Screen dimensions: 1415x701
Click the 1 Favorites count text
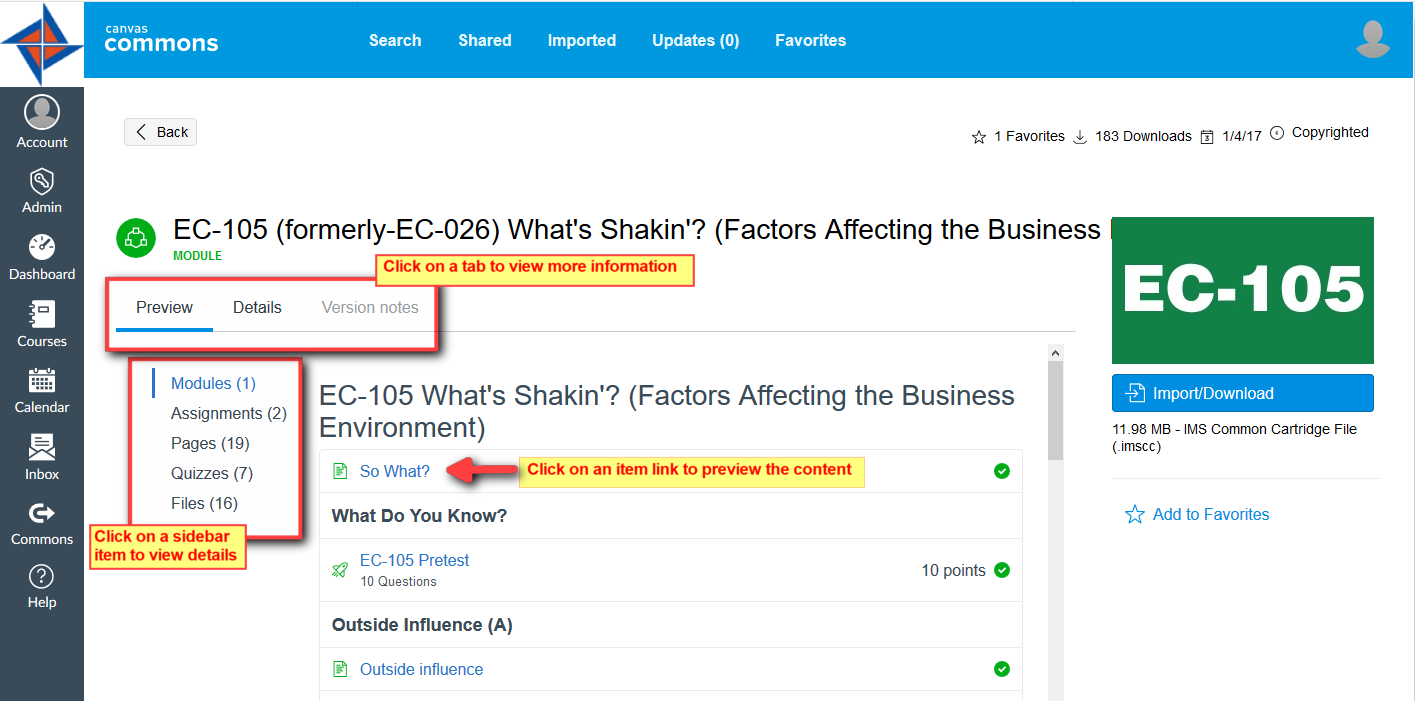(x=1030, y=136)
